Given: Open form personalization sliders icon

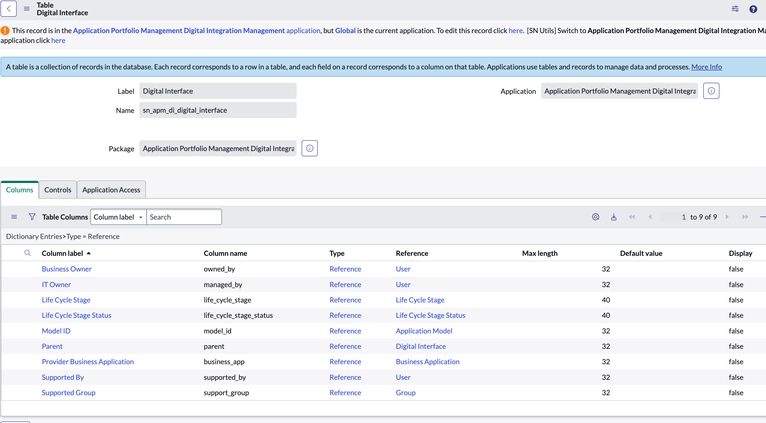Looking at the screenshot, I should point(735,9).
